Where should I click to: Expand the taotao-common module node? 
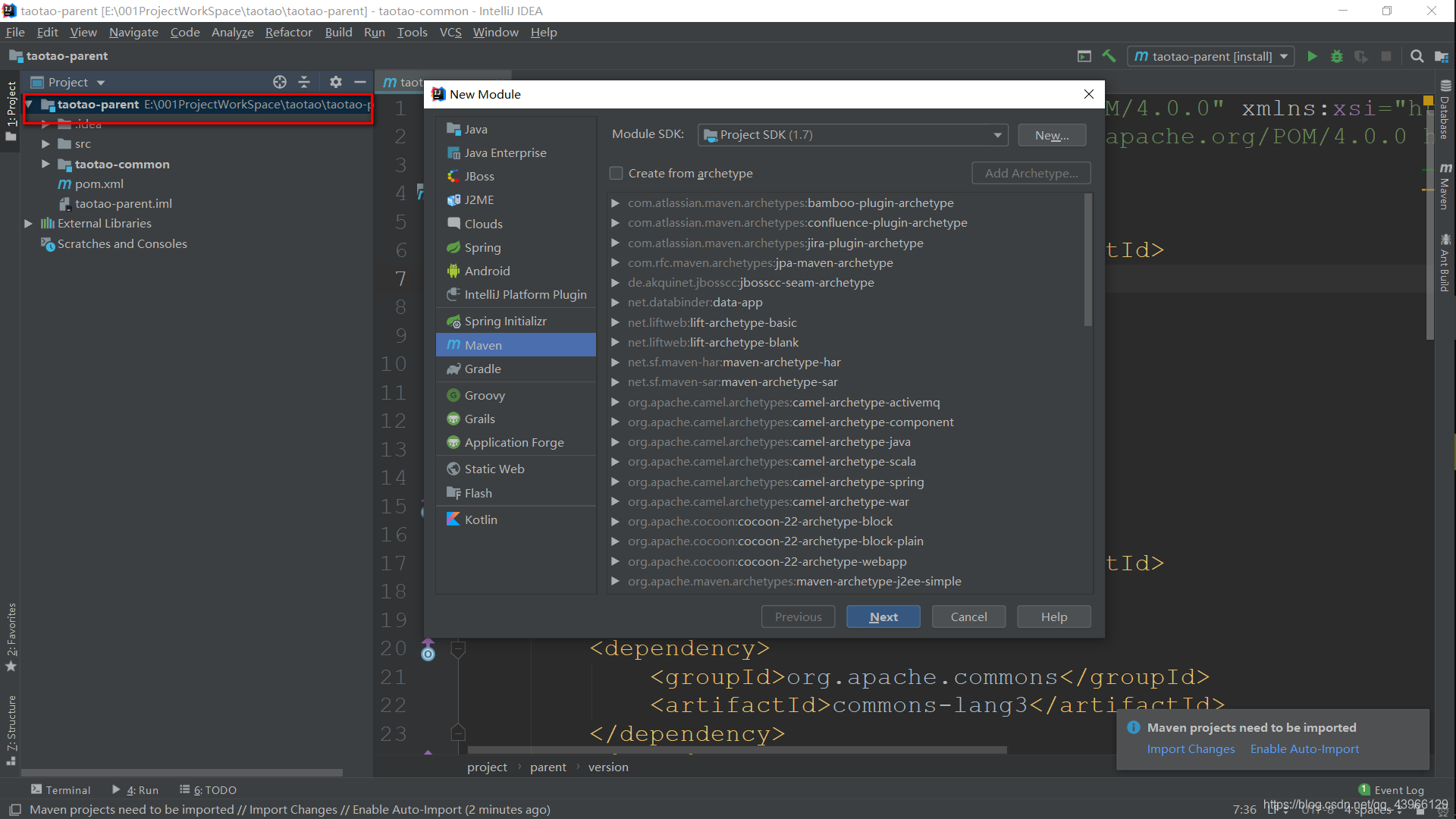coord(45,165)
